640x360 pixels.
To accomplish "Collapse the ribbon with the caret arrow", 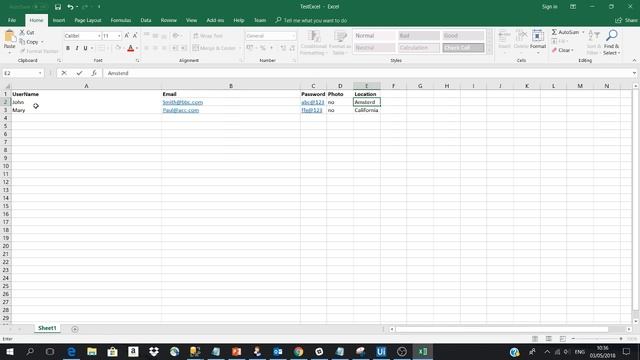I will click(x=634, y=60).
